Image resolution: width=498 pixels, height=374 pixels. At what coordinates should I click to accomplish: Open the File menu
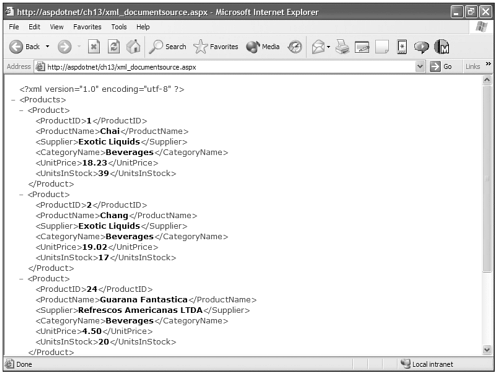pos(14,27)
